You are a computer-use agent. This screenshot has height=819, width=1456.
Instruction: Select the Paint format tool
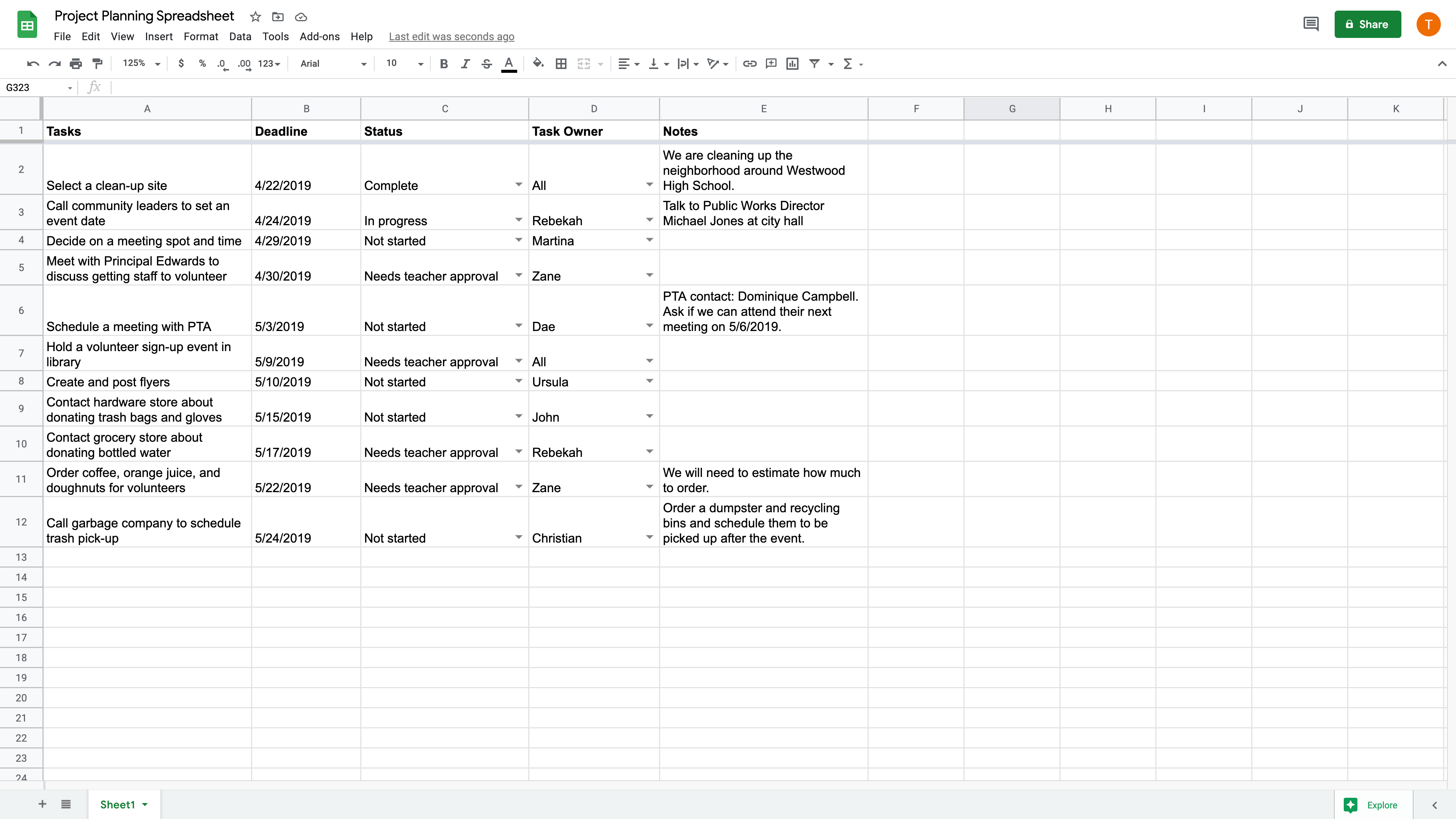pyautogui.click(x=97, y=63)
